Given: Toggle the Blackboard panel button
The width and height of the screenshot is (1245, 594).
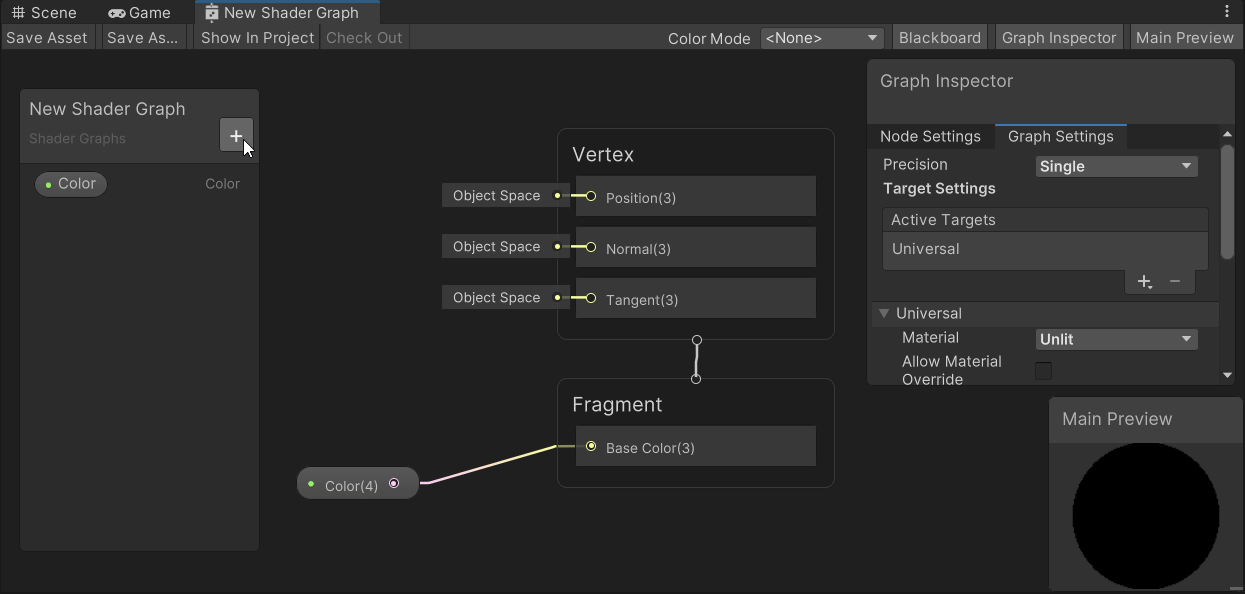Looking at the screenshot, I should point(940,38).
